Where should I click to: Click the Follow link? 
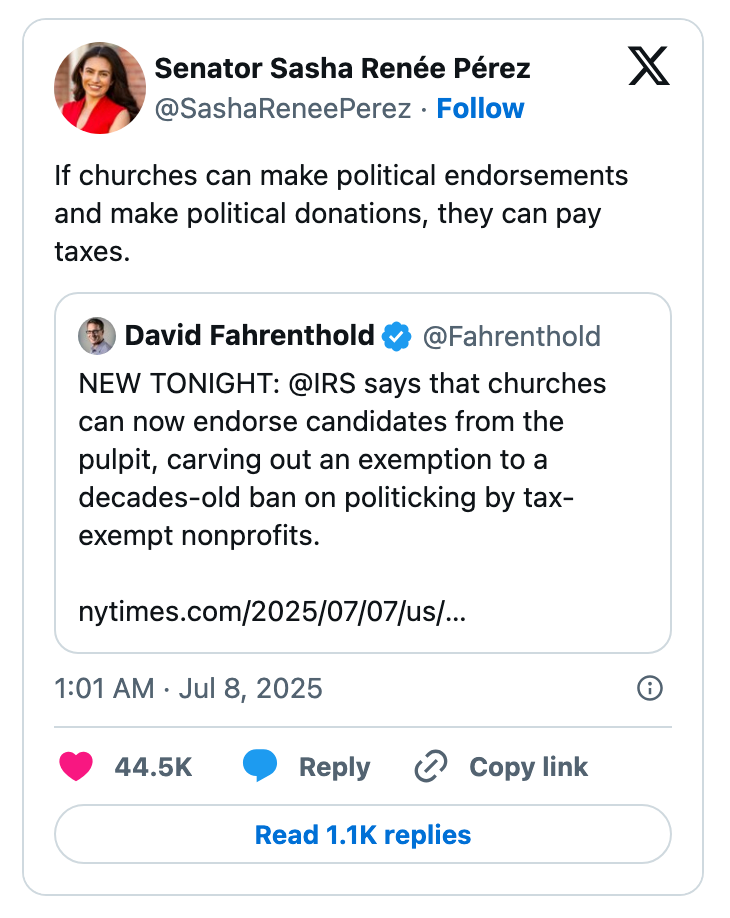(x=481, y=108)
